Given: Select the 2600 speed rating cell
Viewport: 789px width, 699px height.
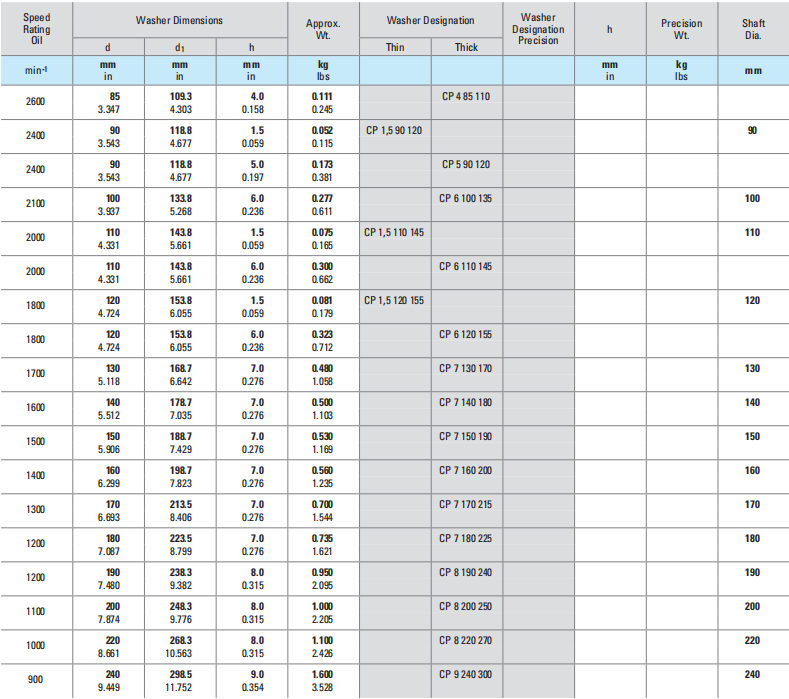Looking at the screenshot, I should coord(36,101).
